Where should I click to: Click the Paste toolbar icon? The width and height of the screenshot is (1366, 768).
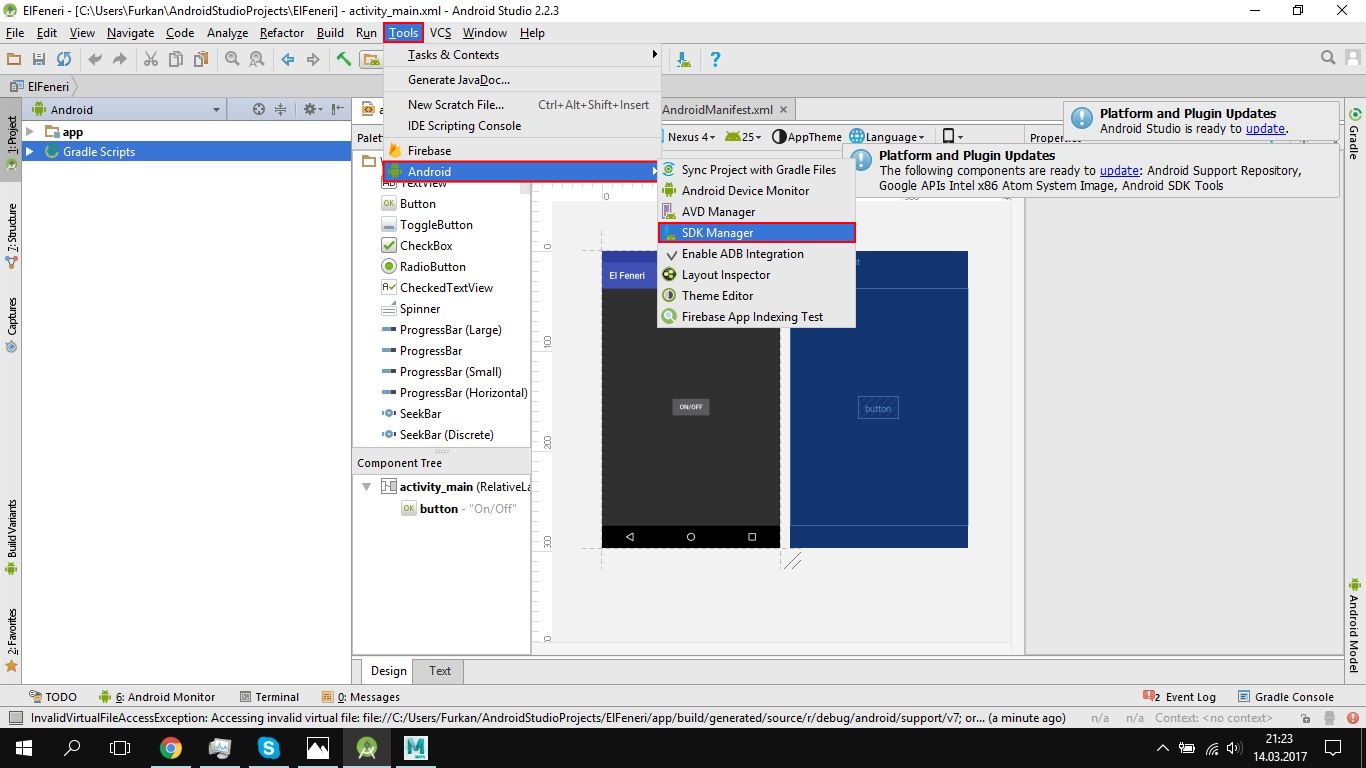201,59
